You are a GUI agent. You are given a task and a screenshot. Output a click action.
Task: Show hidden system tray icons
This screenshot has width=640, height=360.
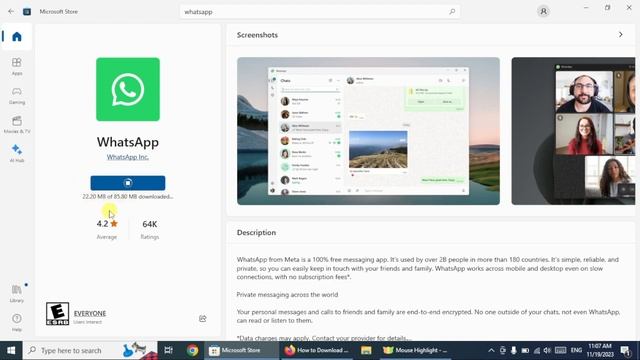pyautogui.click(x=491, y=350)
